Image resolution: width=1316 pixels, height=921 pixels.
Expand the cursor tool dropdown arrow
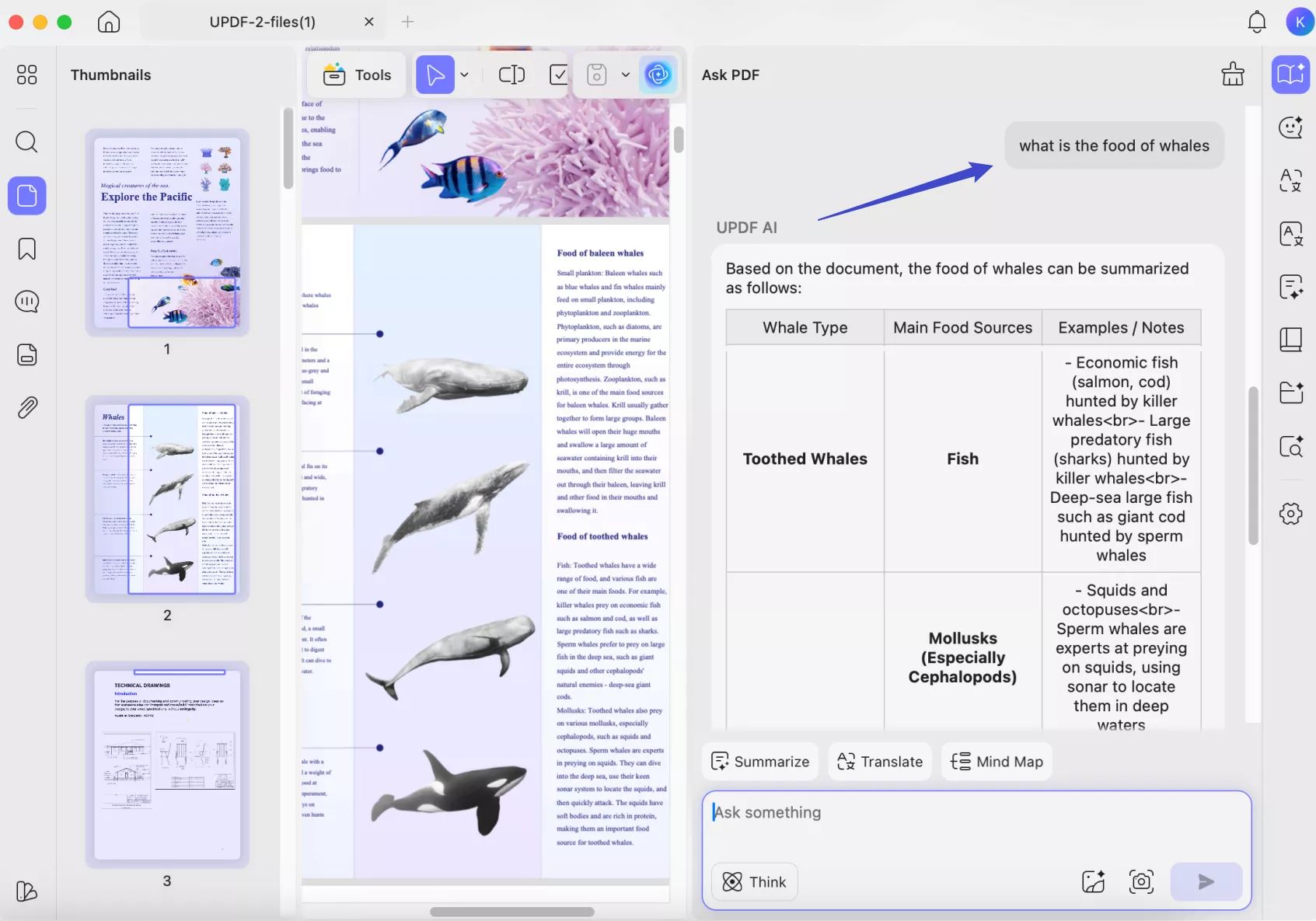[x=465, y=75]
